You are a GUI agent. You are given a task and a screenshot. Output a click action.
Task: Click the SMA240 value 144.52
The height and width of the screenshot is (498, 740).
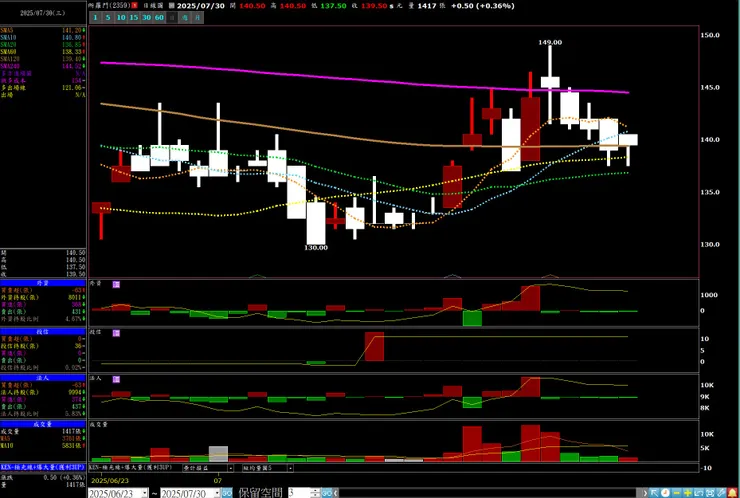[72, 66]
